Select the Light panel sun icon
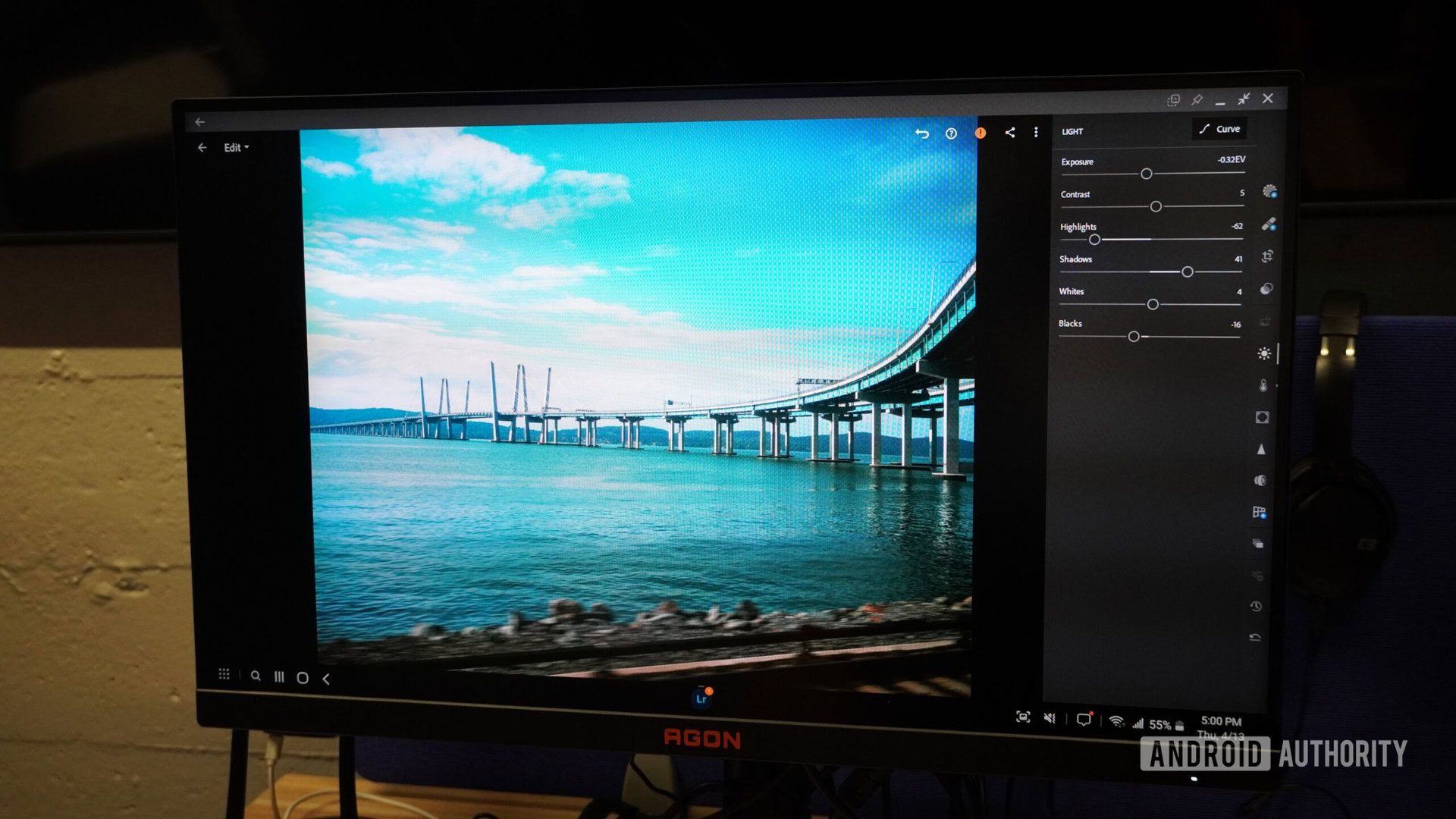The height and width of the screenshot is (819, 1456). (1264, 353)
